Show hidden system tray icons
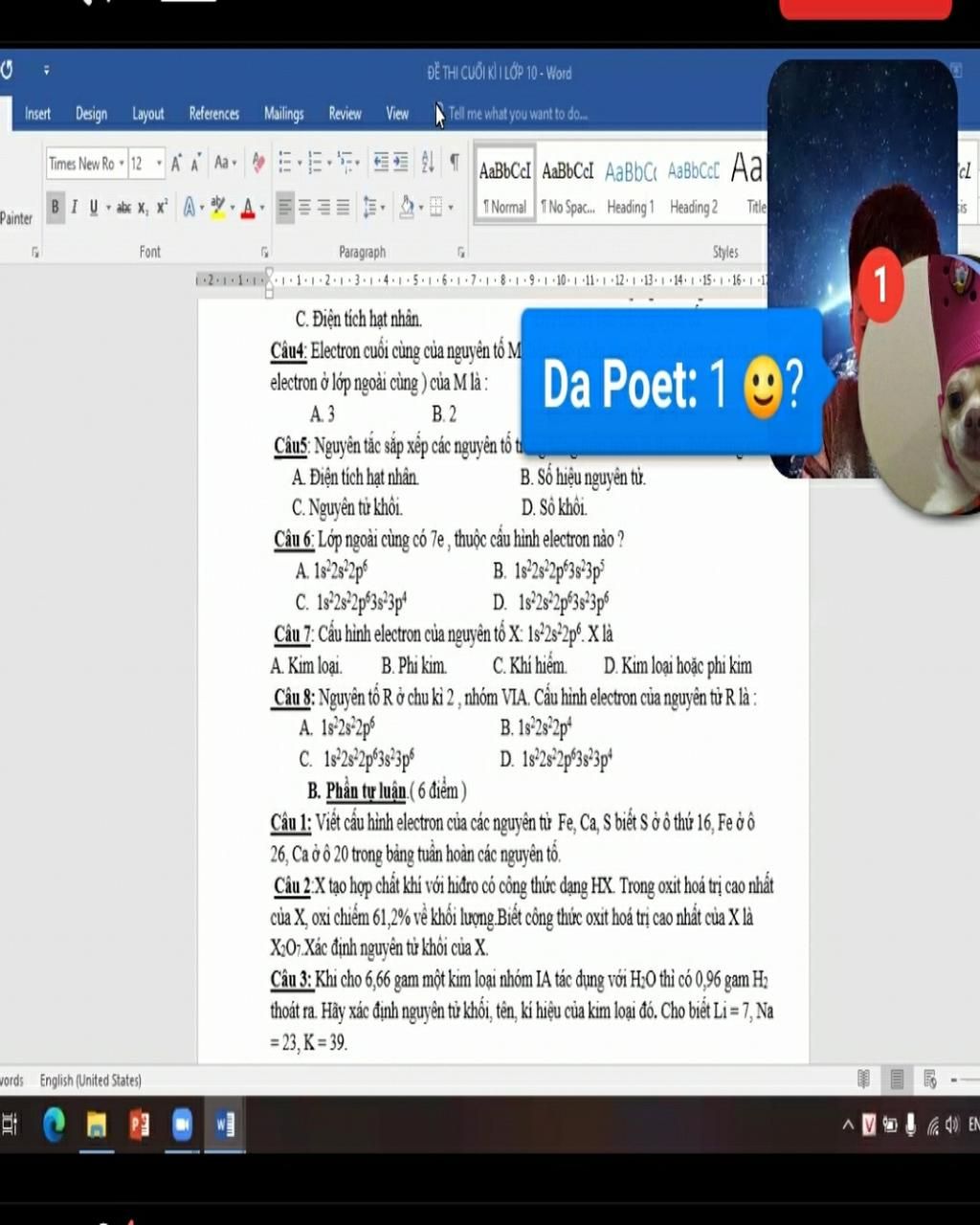 pos(848,1125)
